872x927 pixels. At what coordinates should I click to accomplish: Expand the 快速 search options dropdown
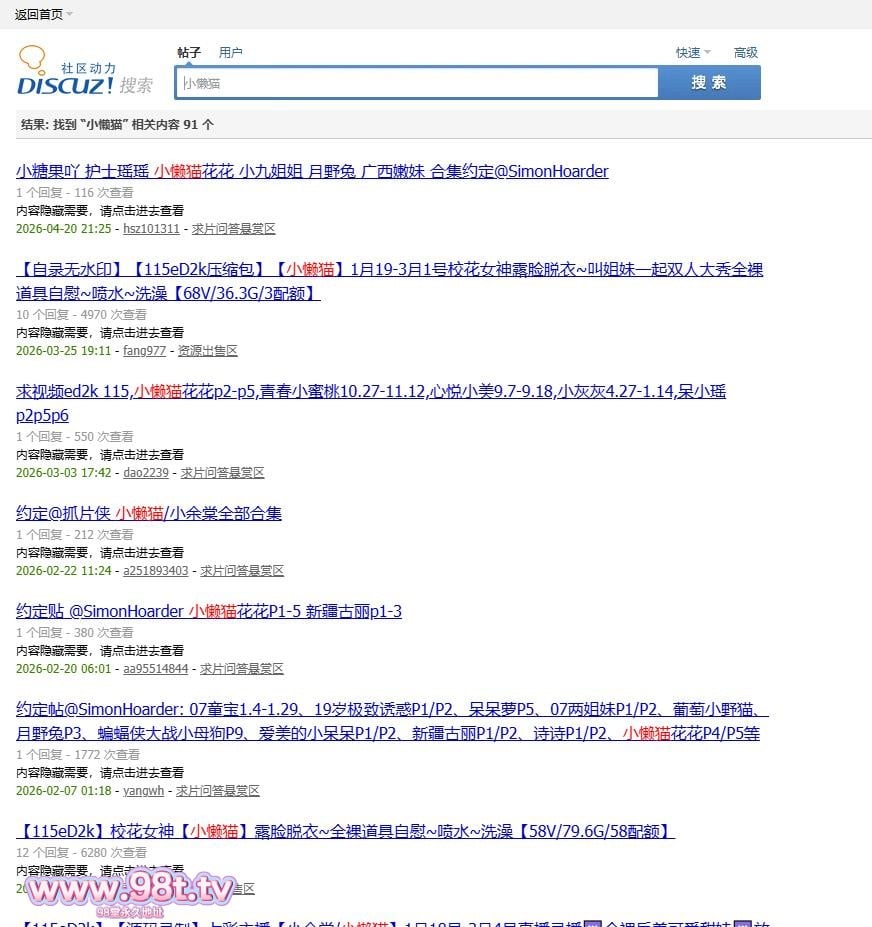tap(693, 52)
